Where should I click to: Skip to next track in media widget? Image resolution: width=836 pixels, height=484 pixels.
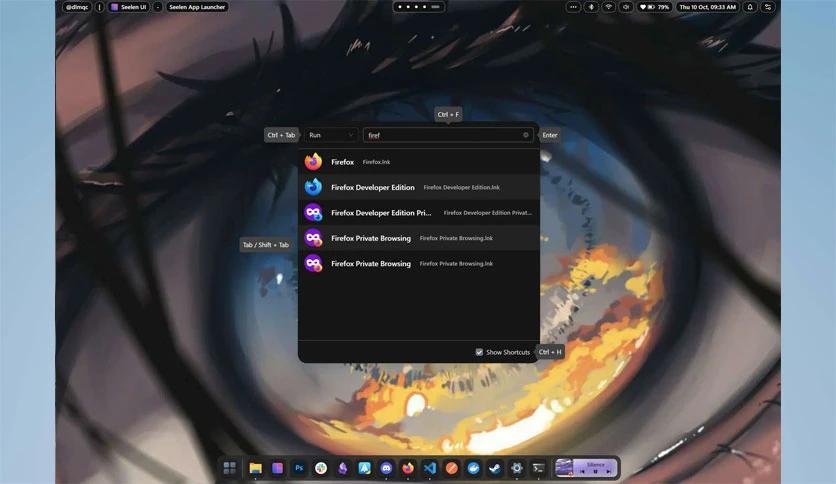[608, 472]
